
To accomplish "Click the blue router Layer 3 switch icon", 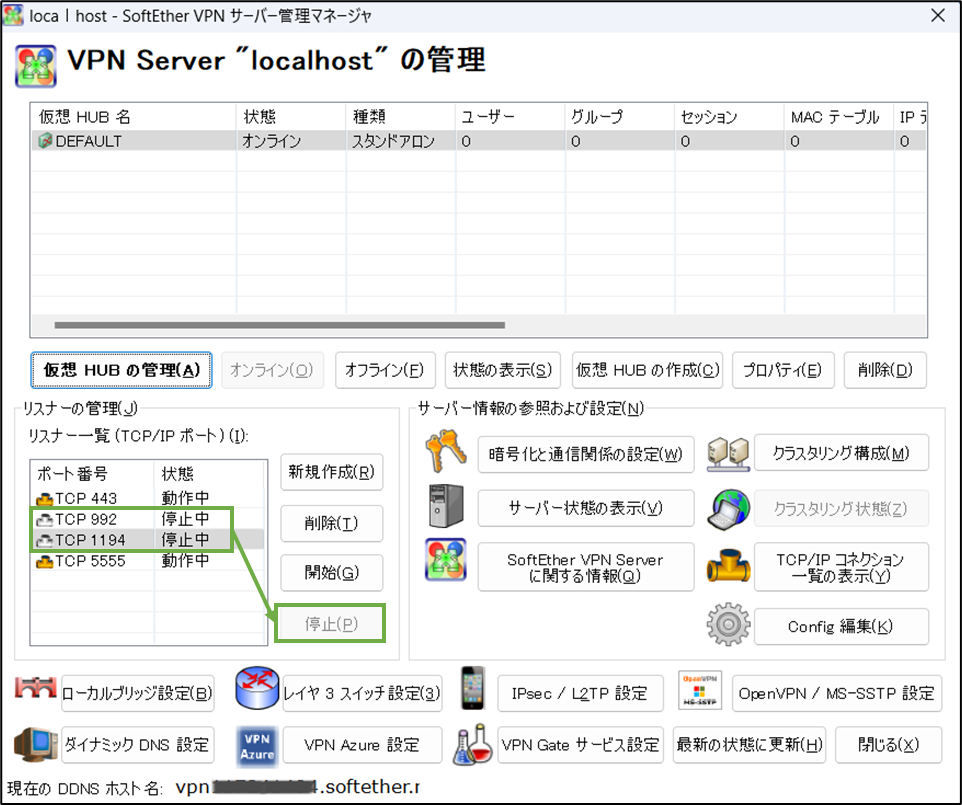I will [x=257, y=688].
